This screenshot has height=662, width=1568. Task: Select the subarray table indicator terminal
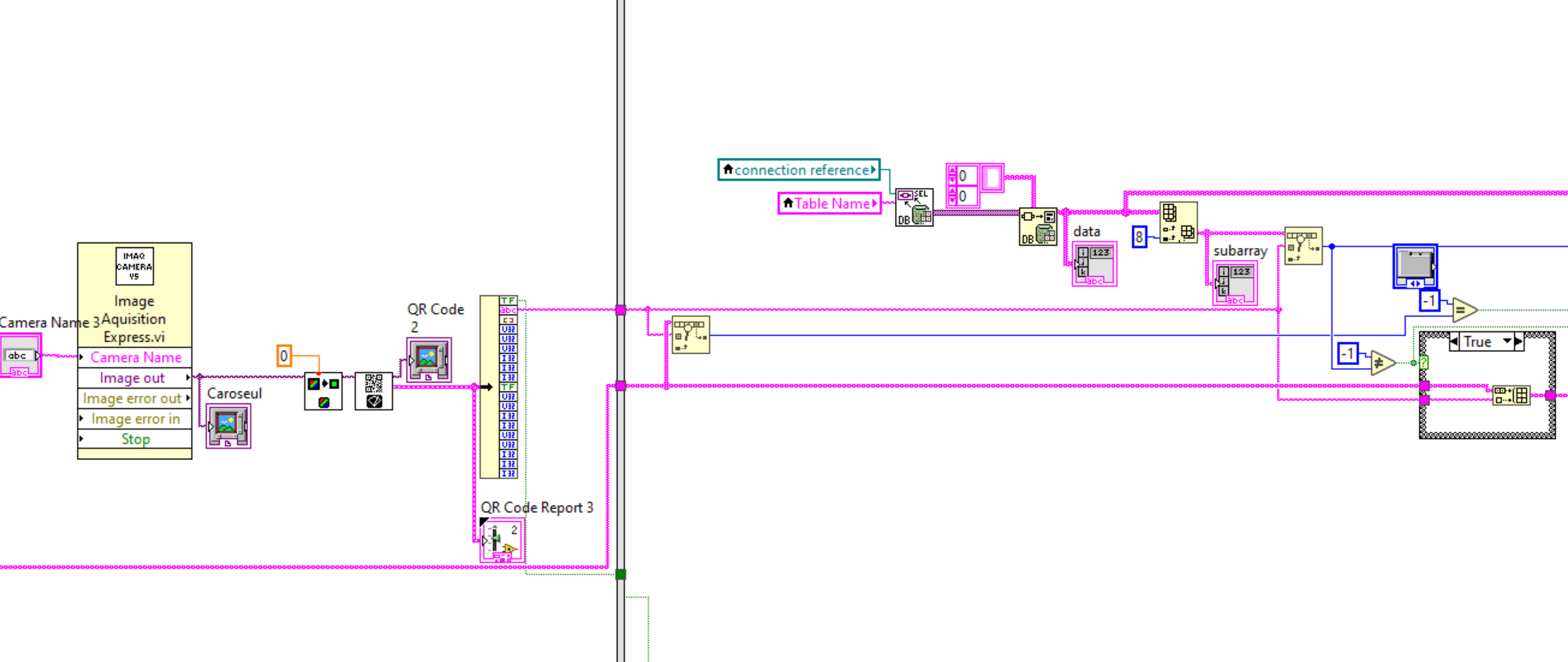click(x=1235, y=283)
